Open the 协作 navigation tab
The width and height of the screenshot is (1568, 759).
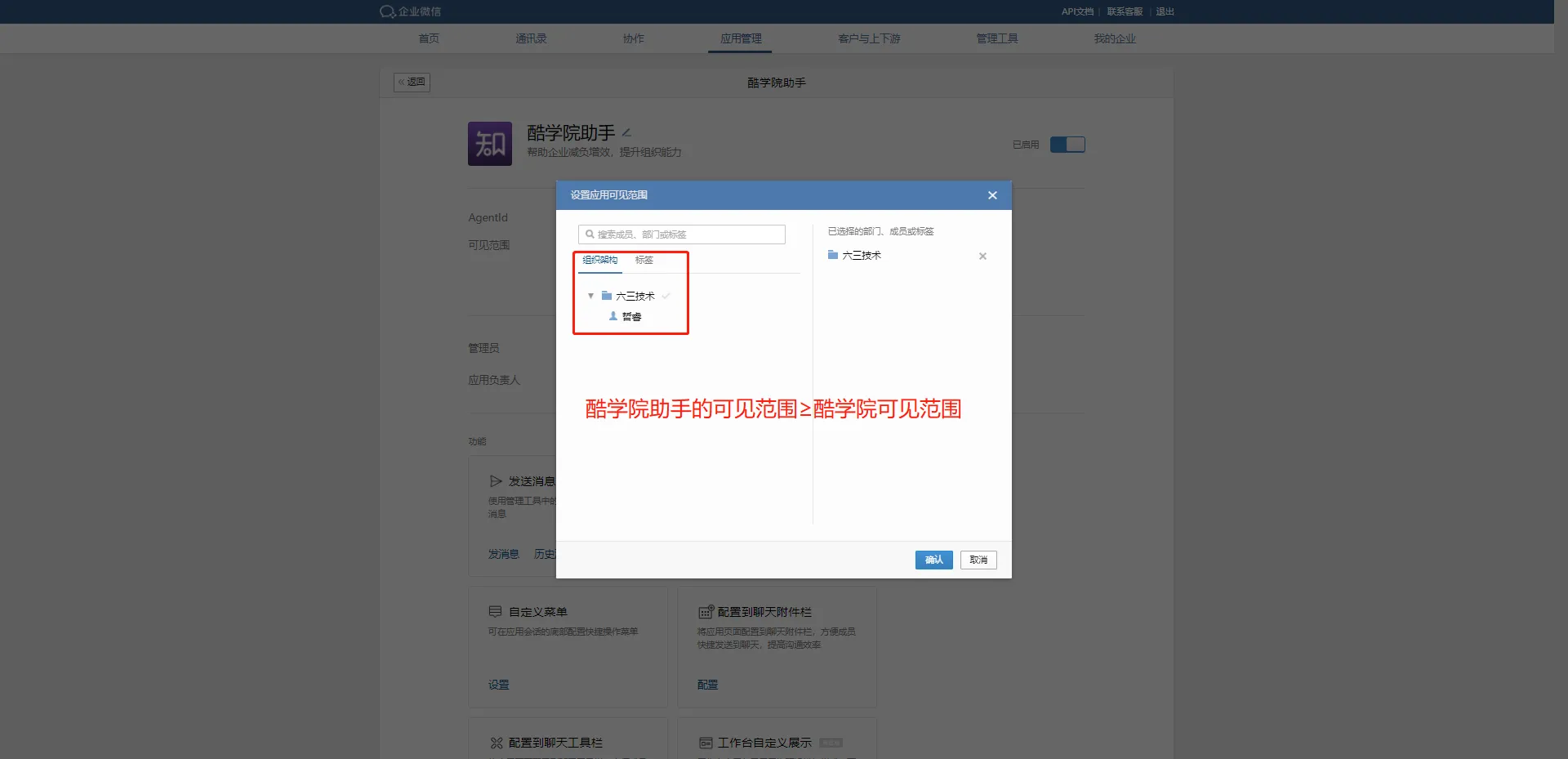tap(633, 38)
